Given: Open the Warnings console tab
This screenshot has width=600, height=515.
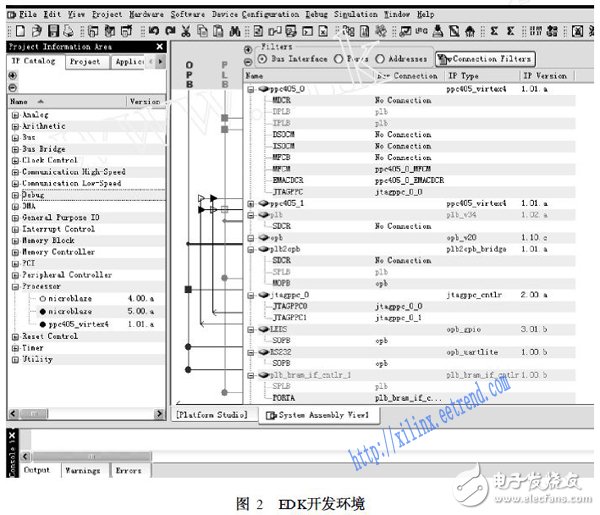Looking at the screenshot, I should tap(82, 470).
